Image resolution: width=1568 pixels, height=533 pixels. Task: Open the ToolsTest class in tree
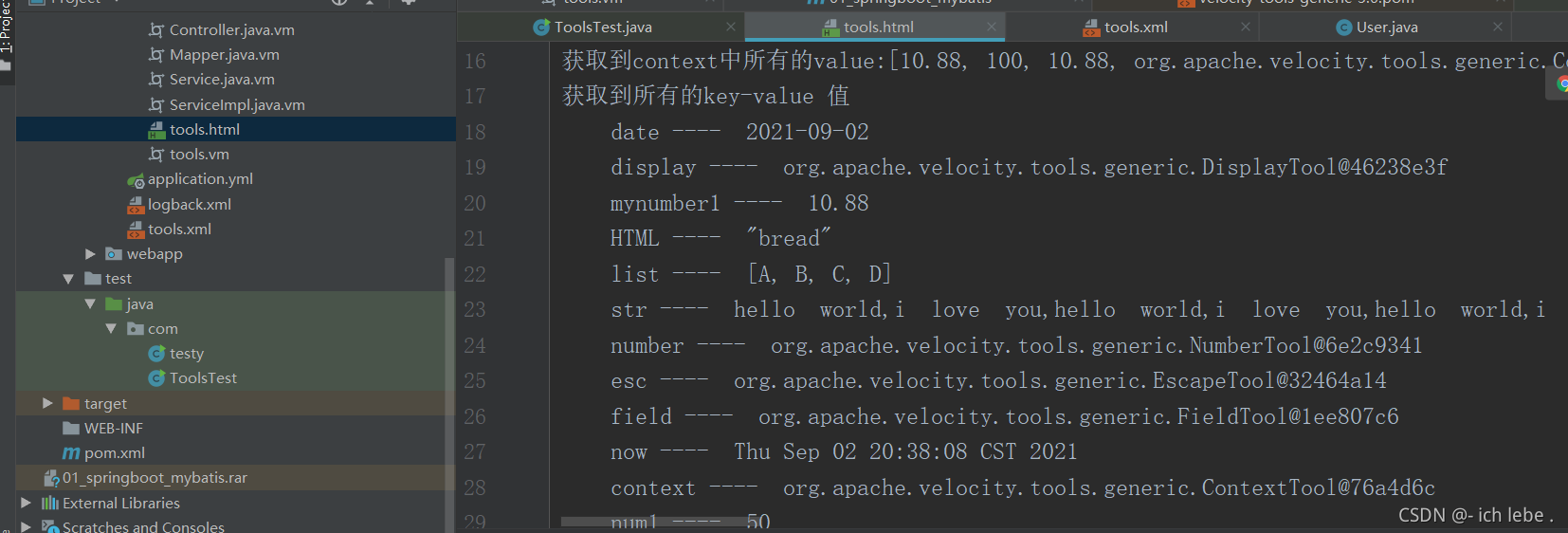click(x=203, y=377)
